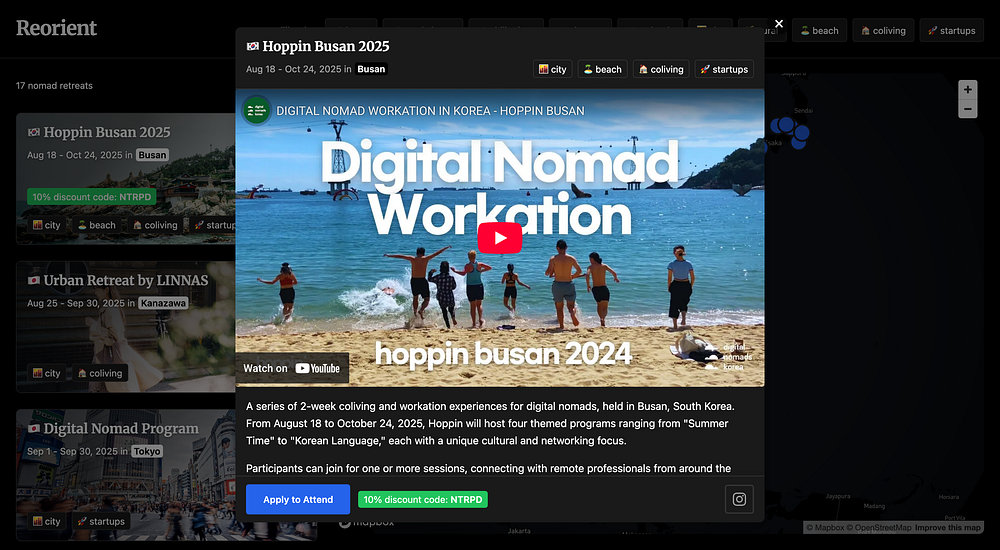
Task: Click the blue map marker cluster near Japan
Action: (790, 131)
